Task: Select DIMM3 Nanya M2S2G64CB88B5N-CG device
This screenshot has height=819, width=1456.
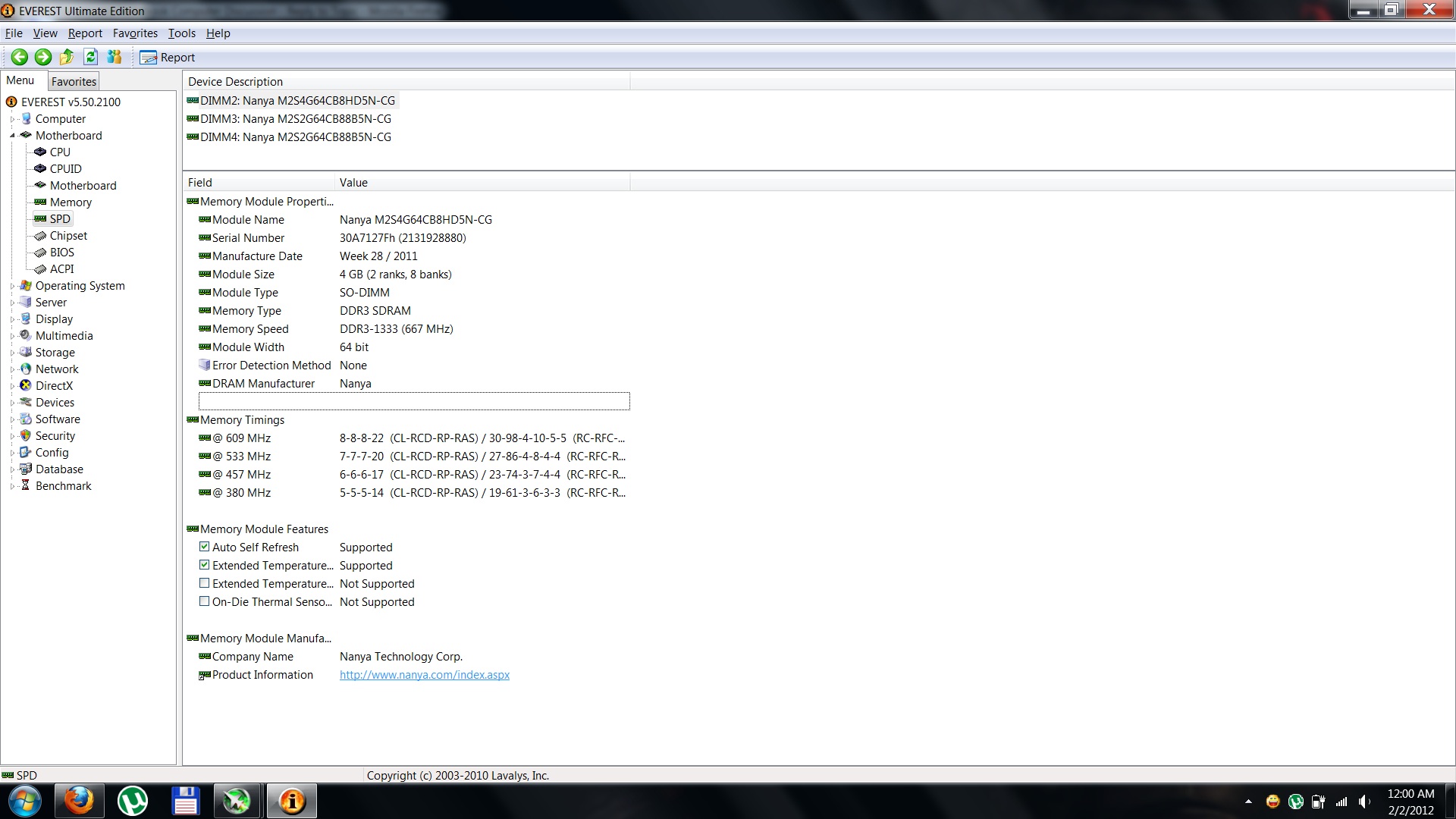Action: pos(289,119)
